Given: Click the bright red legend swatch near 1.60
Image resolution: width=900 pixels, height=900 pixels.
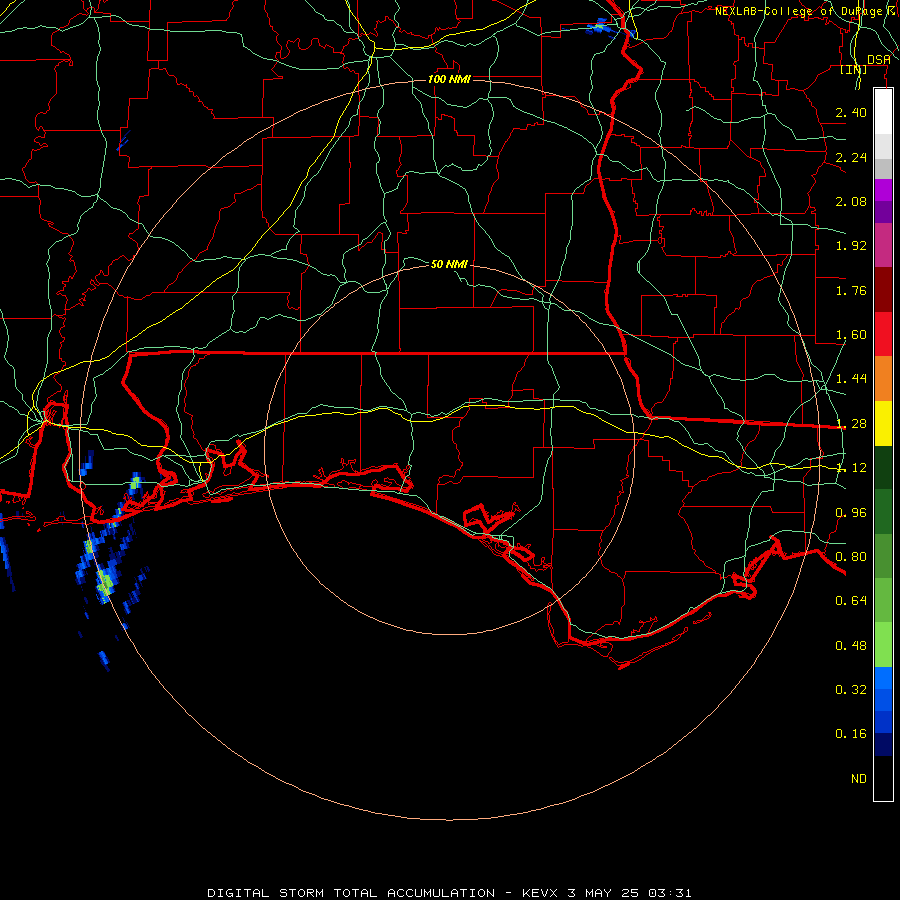Looking at the screenshot, I should (x=883, y=334).
